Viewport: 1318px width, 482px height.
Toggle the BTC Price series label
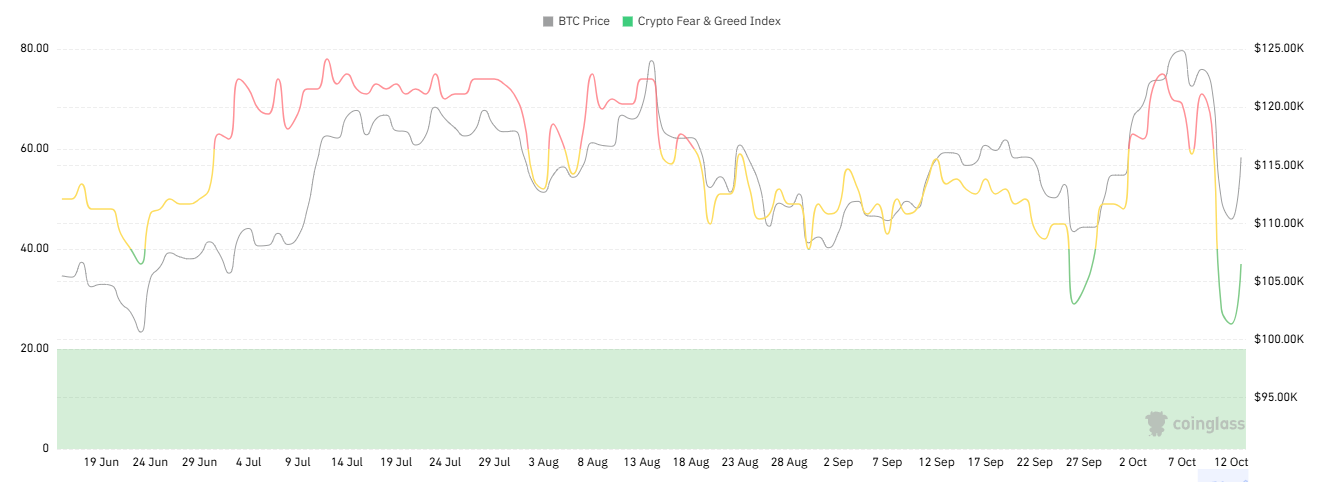[583, 21]
